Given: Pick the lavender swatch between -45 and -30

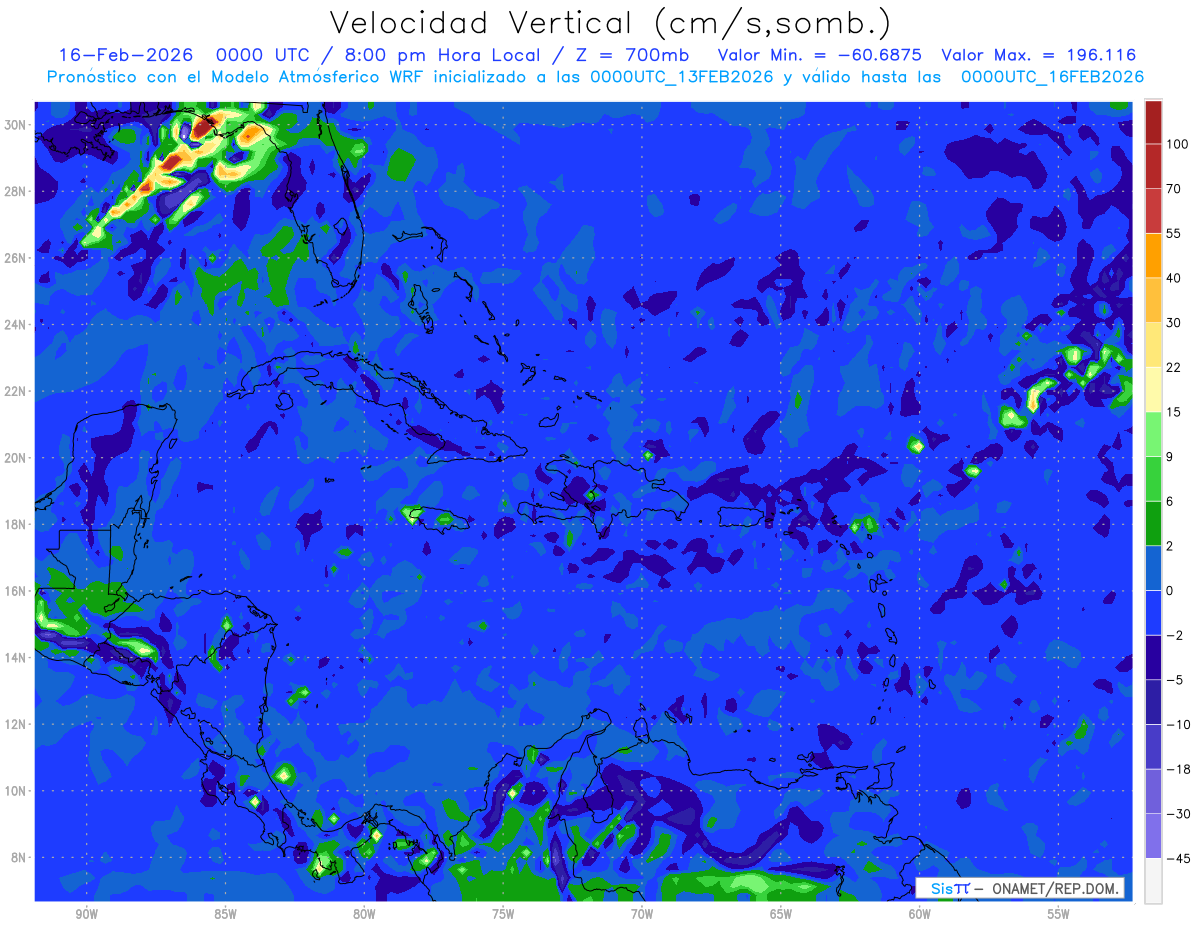Looking at the screenshot, I should click(1153, 835).
